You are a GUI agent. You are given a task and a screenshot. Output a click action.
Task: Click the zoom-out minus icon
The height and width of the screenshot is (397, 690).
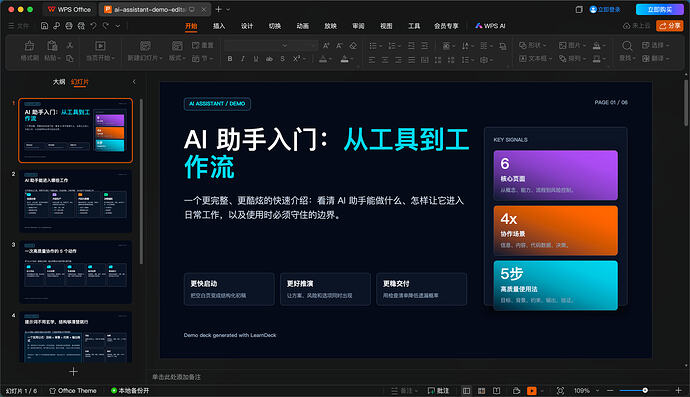[x=610, y=390]
